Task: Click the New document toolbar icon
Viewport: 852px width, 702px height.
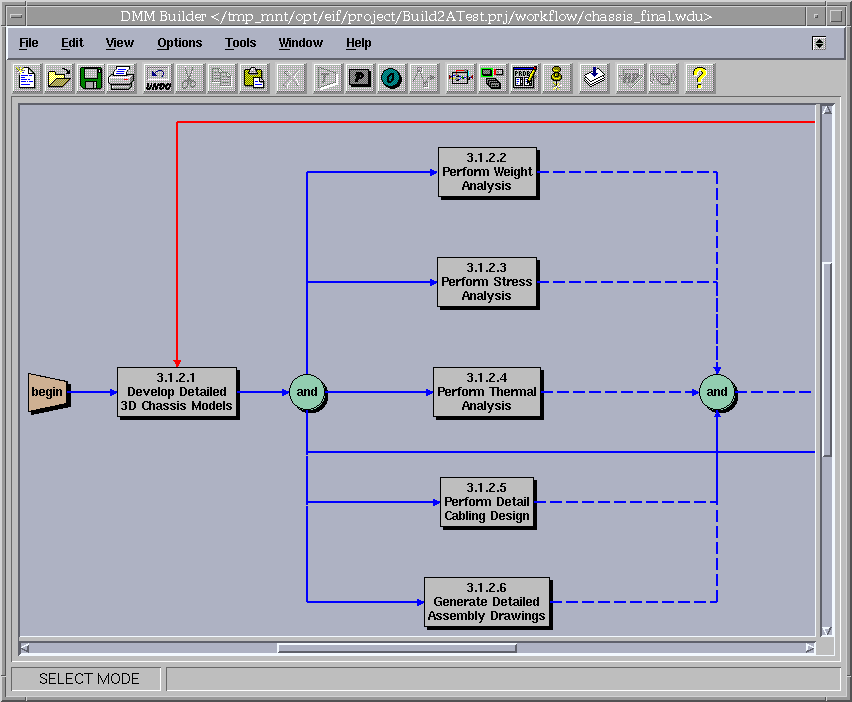Action: (27, 78)
